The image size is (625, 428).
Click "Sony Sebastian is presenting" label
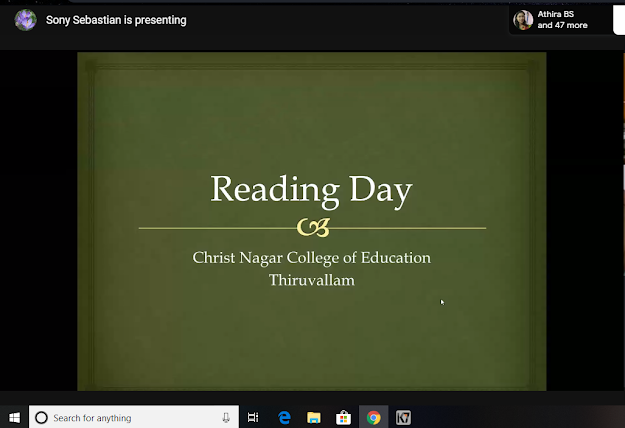(116, 20)
